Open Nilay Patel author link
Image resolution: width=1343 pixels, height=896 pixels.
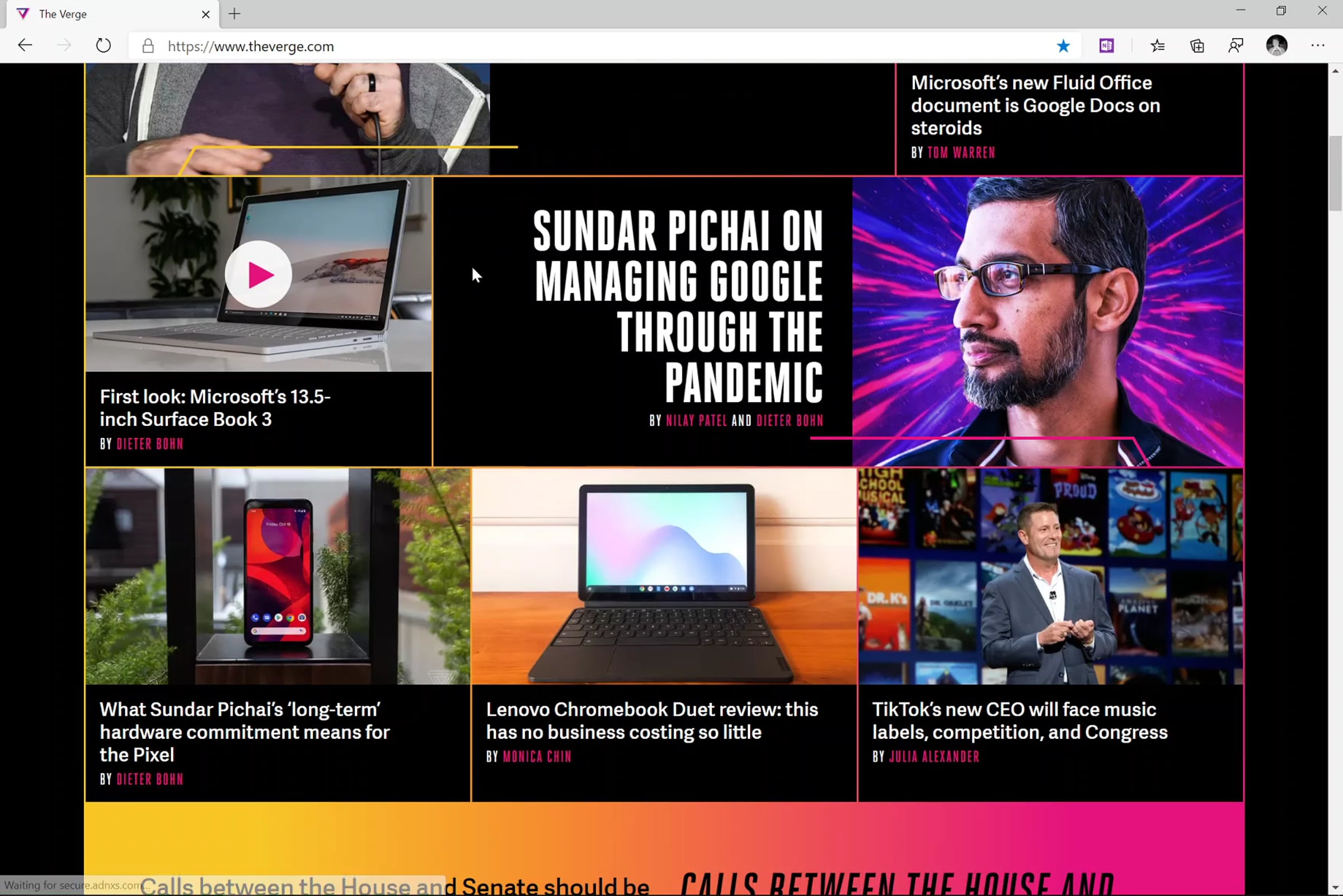pos(696,421)
